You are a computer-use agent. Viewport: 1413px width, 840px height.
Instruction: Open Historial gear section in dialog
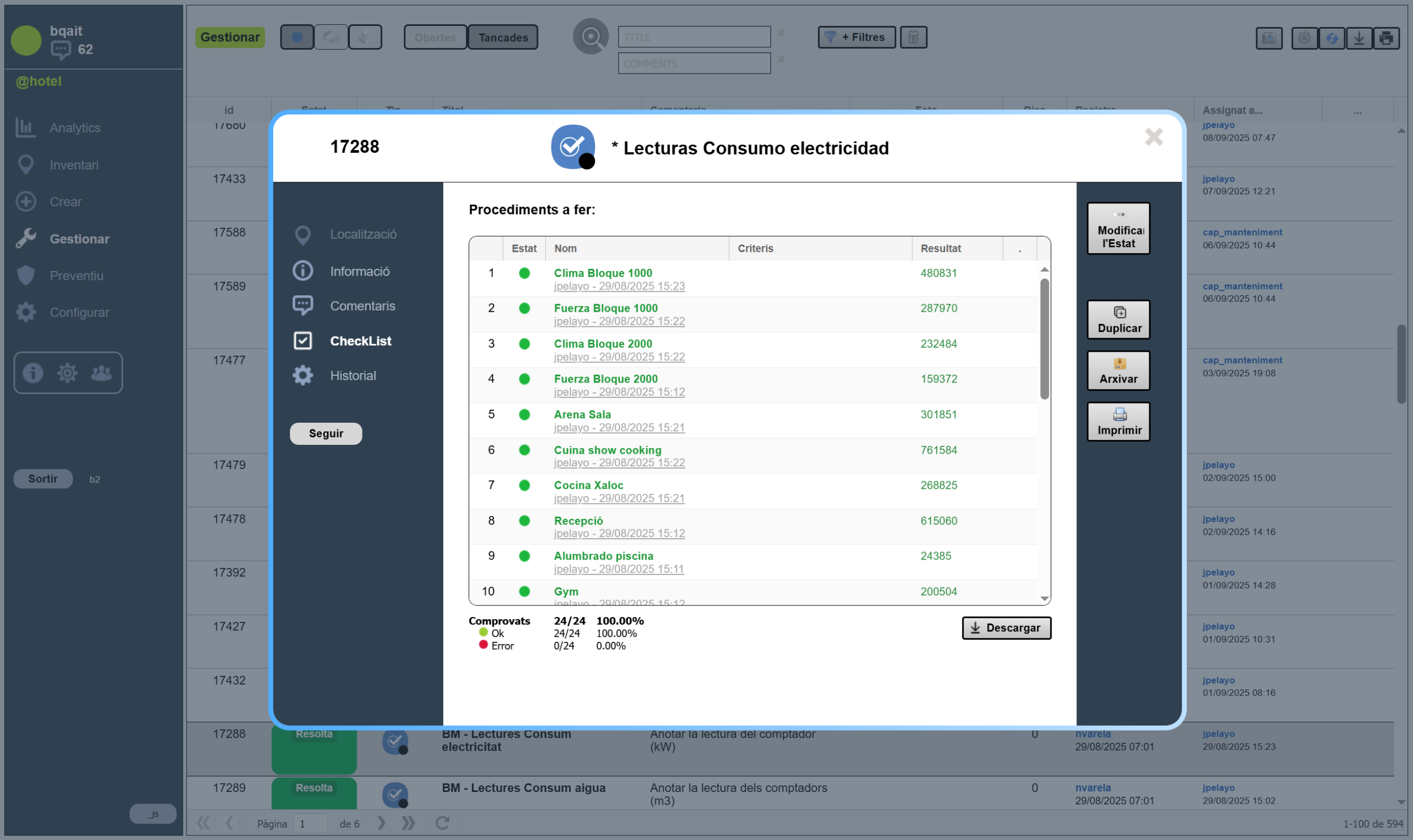pos(303,375)
